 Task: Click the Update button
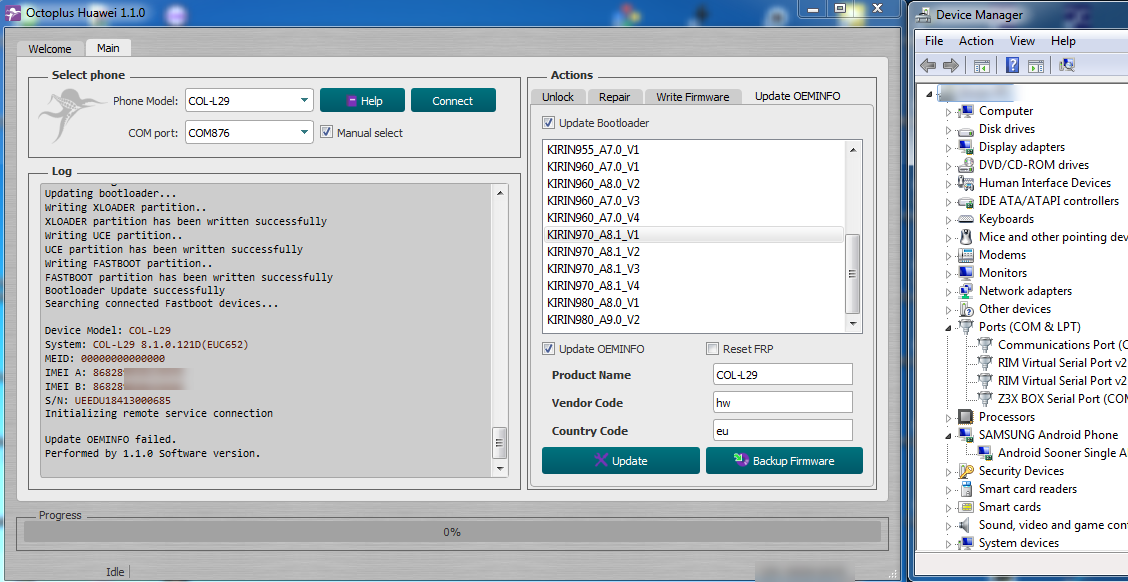[x=621, y=460]
